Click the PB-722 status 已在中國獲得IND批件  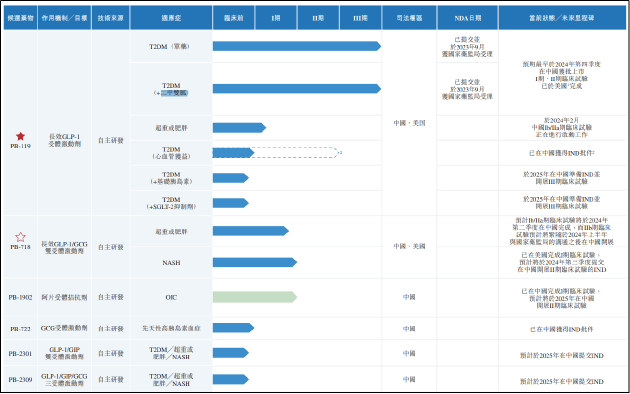tap(562, 329)
